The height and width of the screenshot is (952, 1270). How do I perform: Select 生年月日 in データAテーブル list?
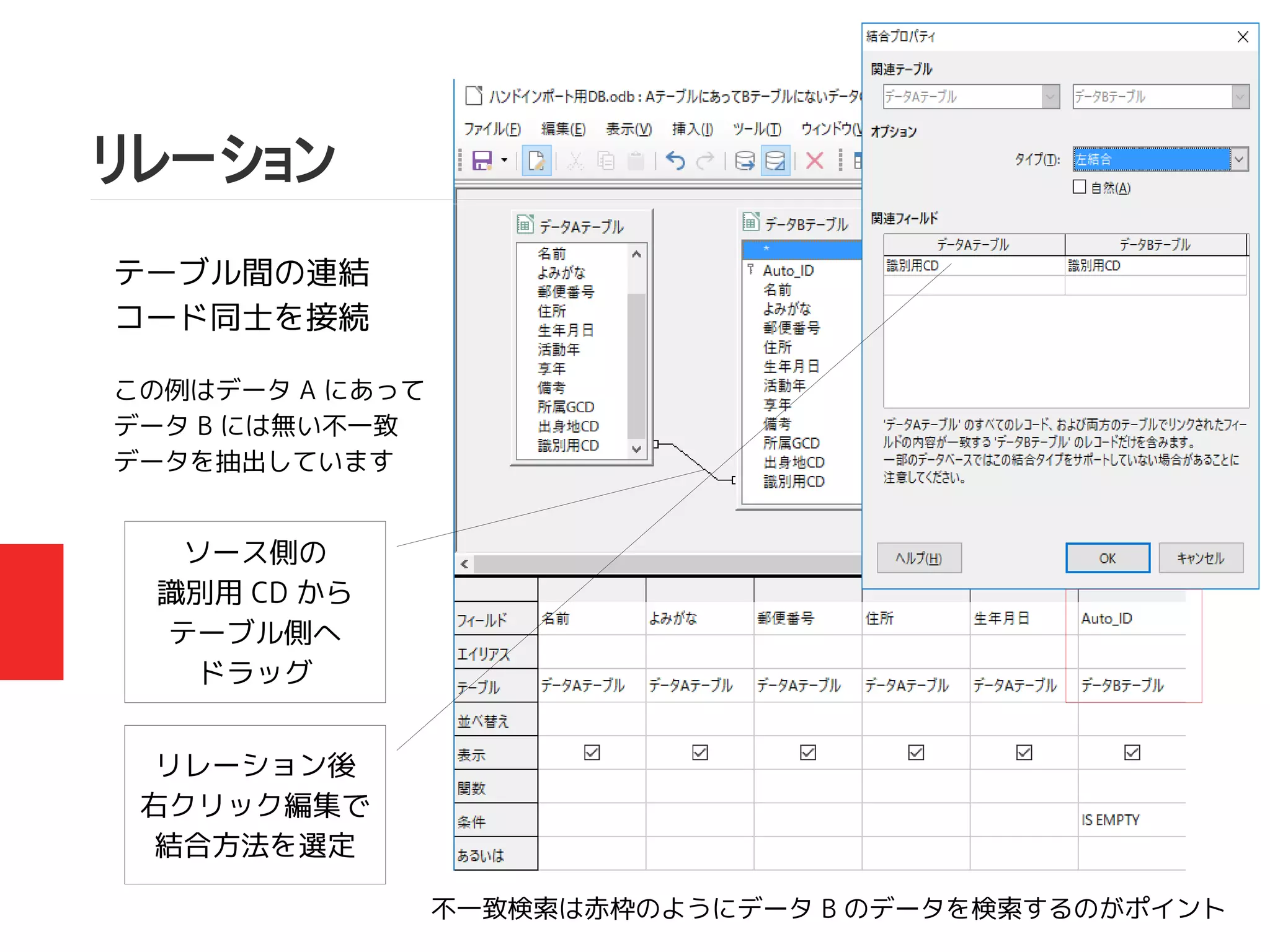click(x=565, y=330)
